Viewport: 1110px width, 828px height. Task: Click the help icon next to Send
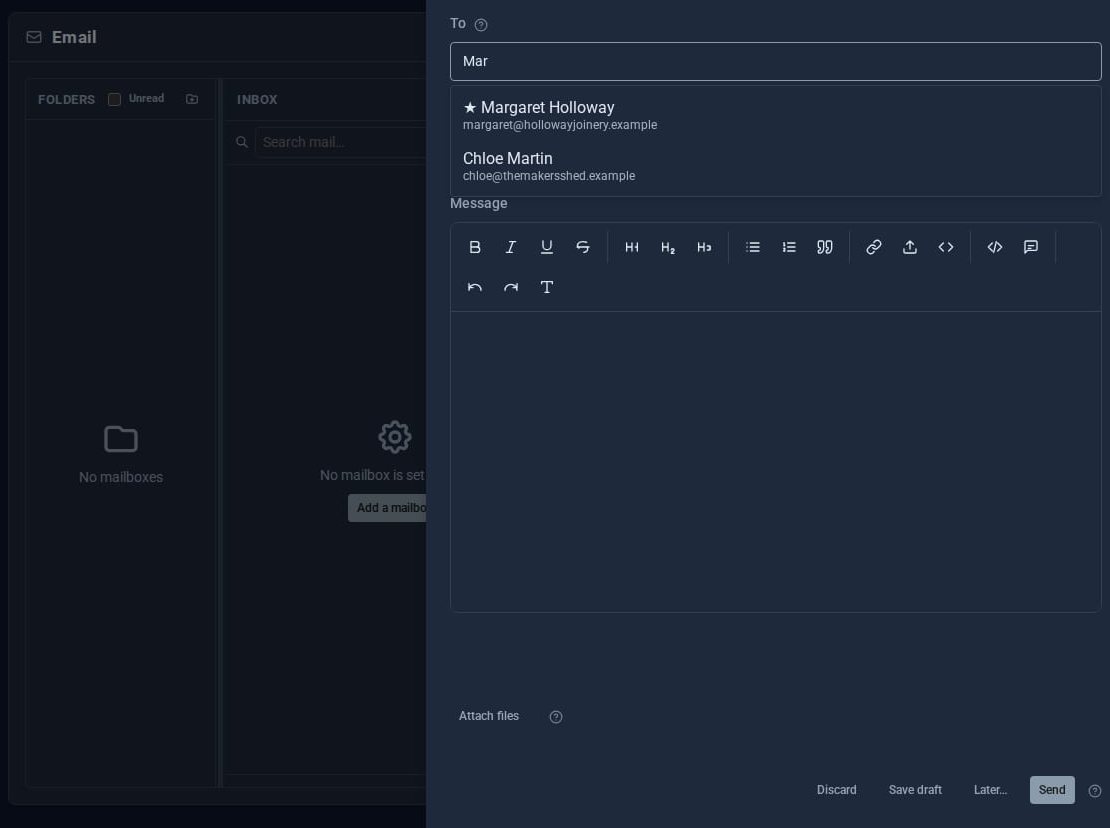(1094, 791)
